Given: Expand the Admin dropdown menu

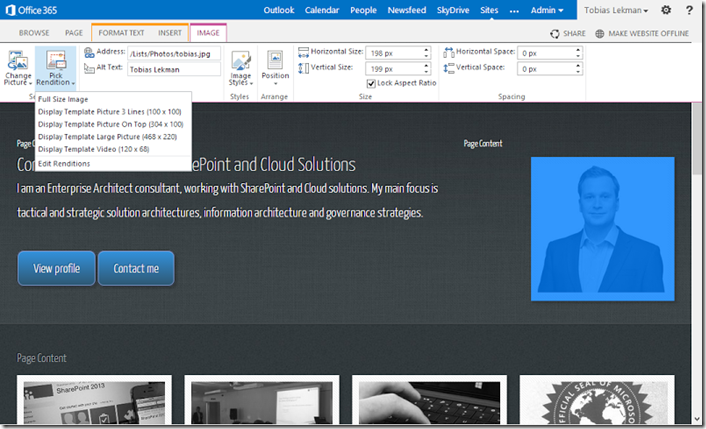Looking at the screenshot, I should (547, 10).
